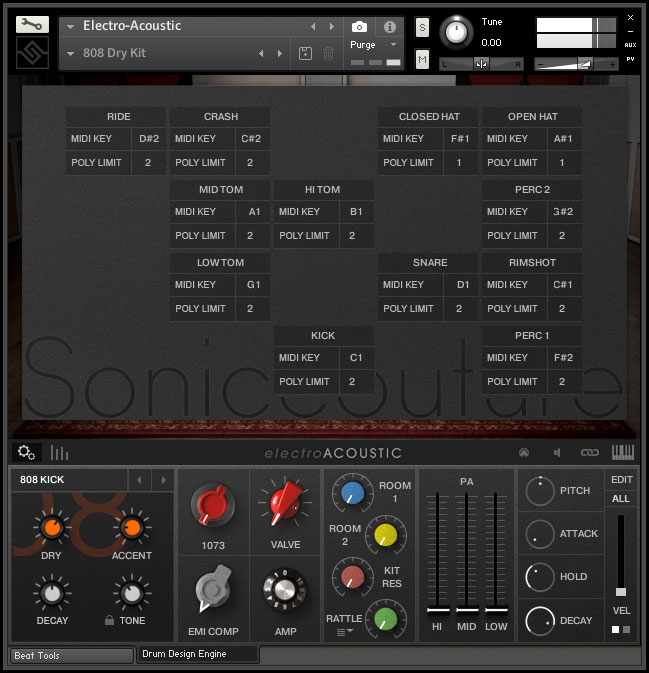Change the RIDE MIDI KEY value D#2
Viewport: 649px width, 673px height.
149,139
